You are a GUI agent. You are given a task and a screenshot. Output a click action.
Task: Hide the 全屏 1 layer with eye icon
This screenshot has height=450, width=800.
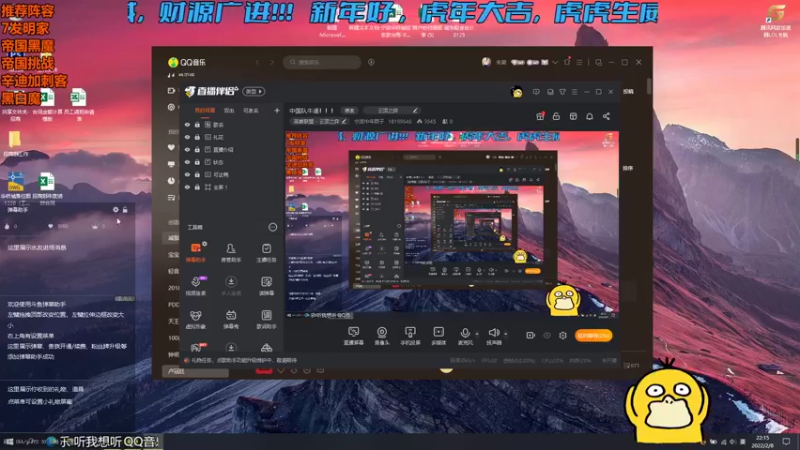coord(187,187)
